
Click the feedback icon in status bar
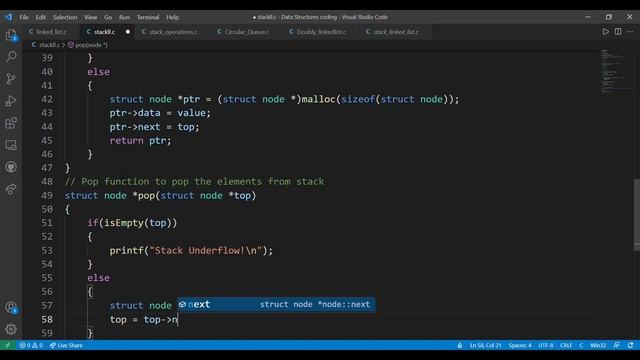tap(617, 345)
